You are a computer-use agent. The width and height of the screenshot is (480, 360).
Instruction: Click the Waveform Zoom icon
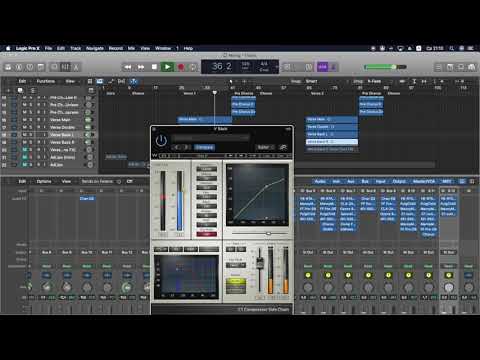(403, 81)
